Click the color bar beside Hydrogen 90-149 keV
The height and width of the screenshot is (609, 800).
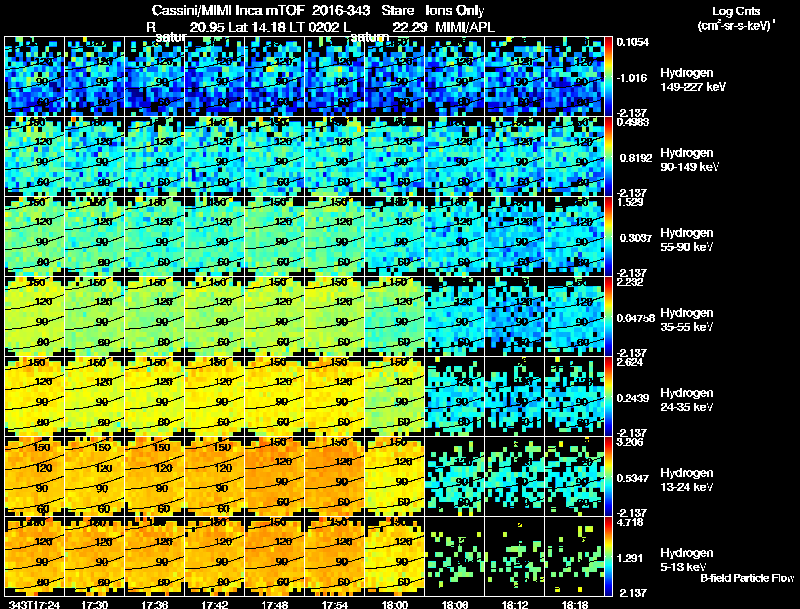click(608, 156)
